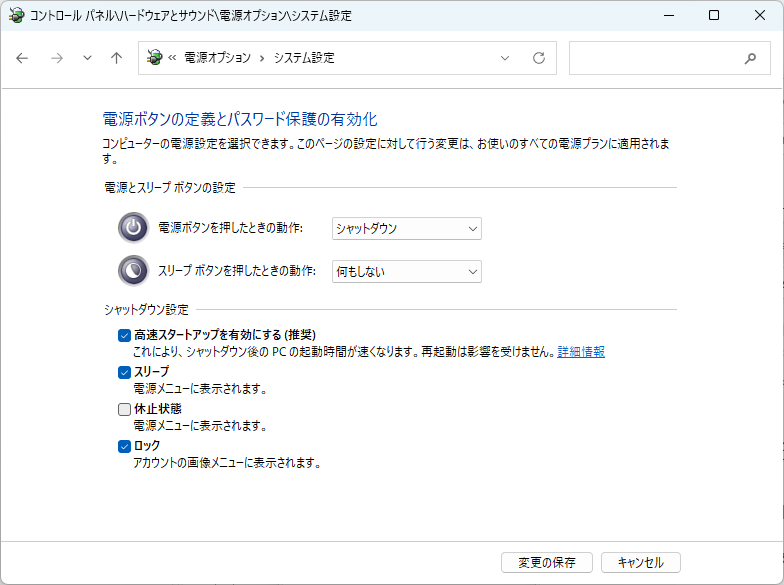784x585 pixels.
Task: Open the 何もしない sleep button dropdown
Action: click(x=406, y=271)
